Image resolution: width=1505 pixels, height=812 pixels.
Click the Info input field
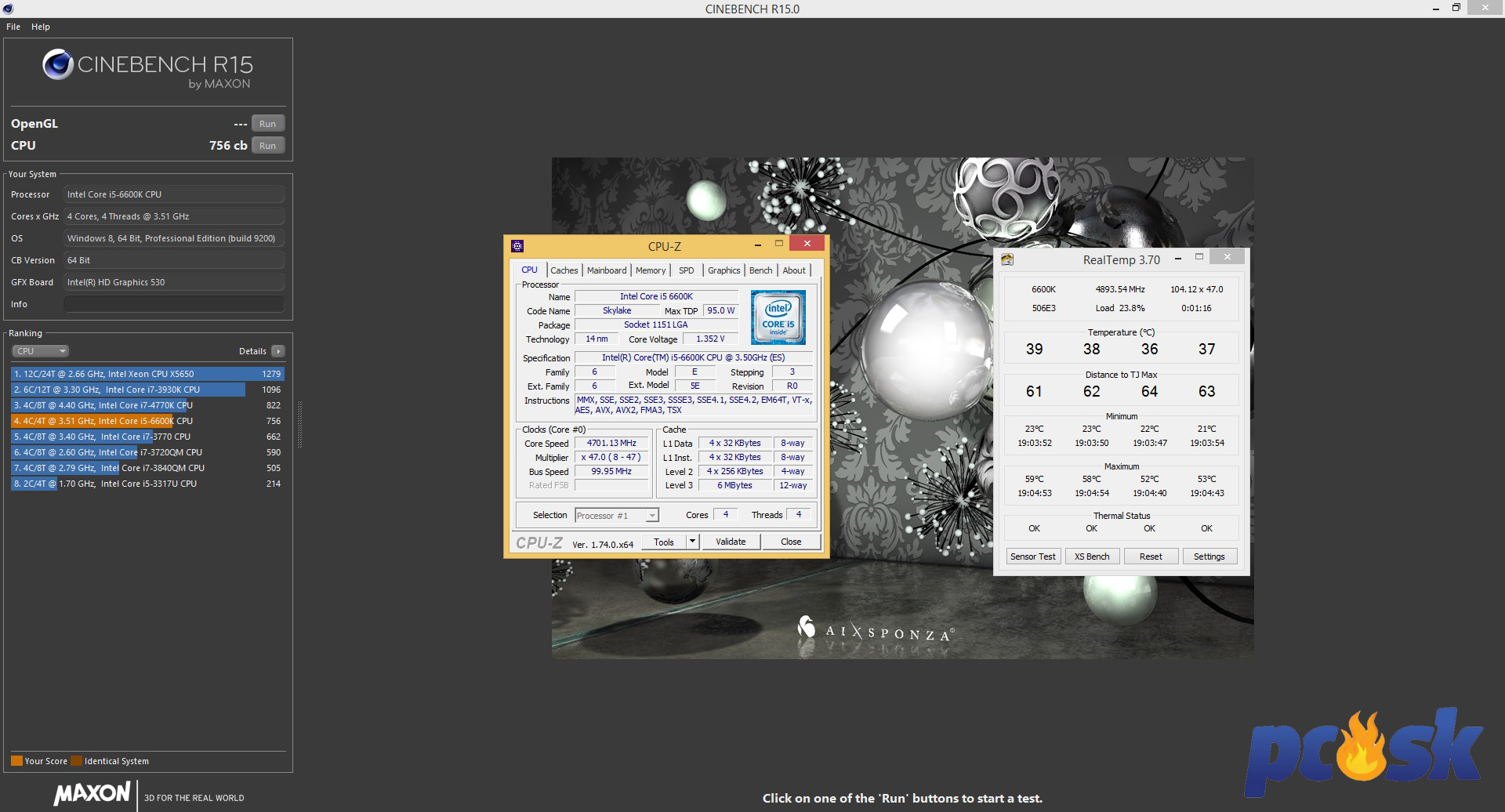click(174, 304)
